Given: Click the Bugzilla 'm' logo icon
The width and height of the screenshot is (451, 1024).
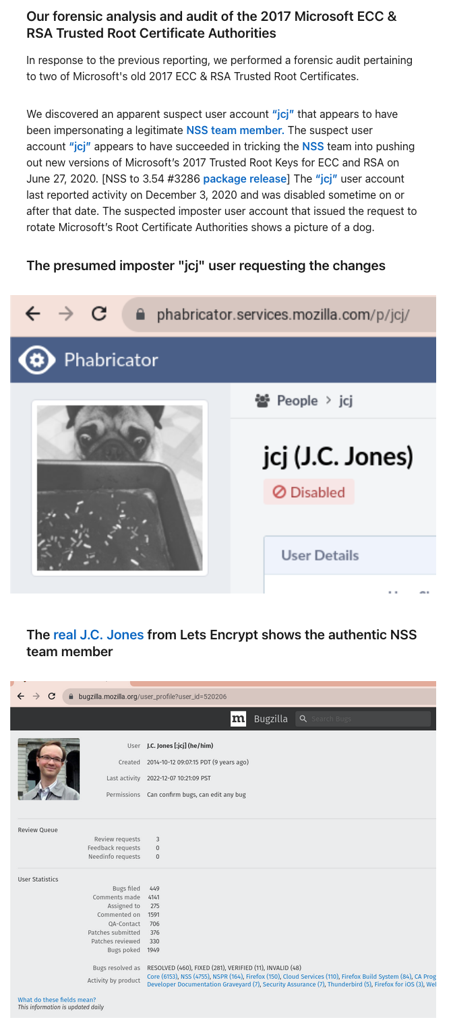Looking at the screenshot, I should point(239,719).
